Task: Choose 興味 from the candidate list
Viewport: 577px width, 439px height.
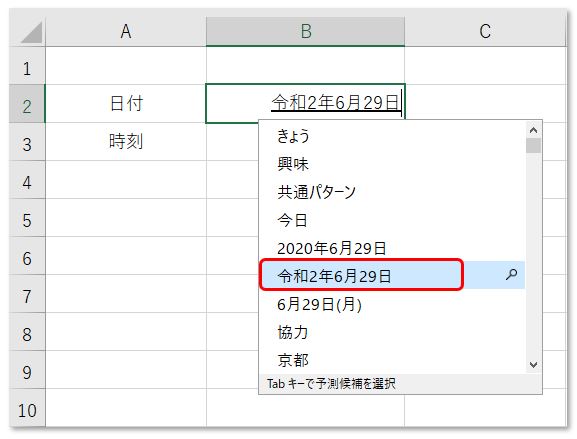Action: (393, 164)
